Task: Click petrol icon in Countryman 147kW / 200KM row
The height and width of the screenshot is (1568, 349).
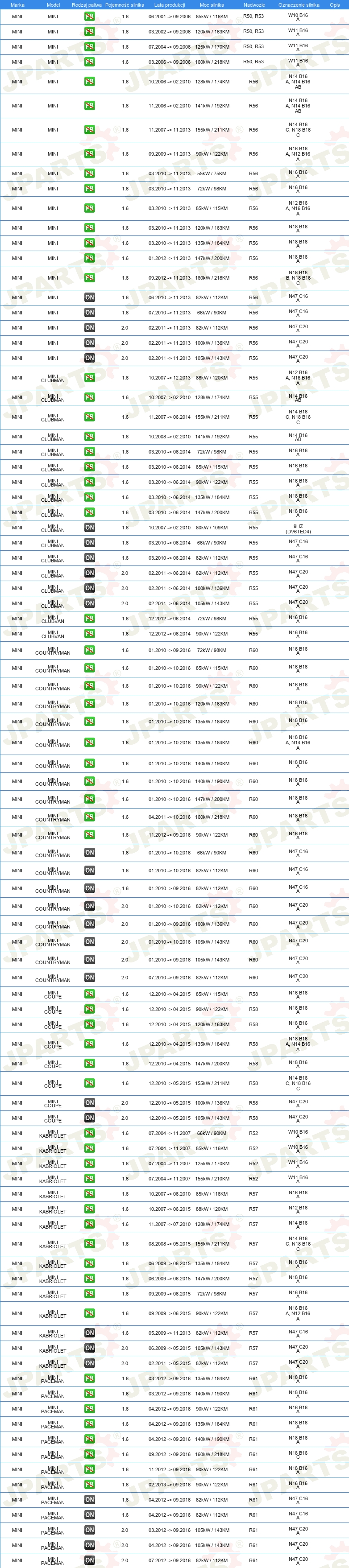Action: click(x=90, y=799)
